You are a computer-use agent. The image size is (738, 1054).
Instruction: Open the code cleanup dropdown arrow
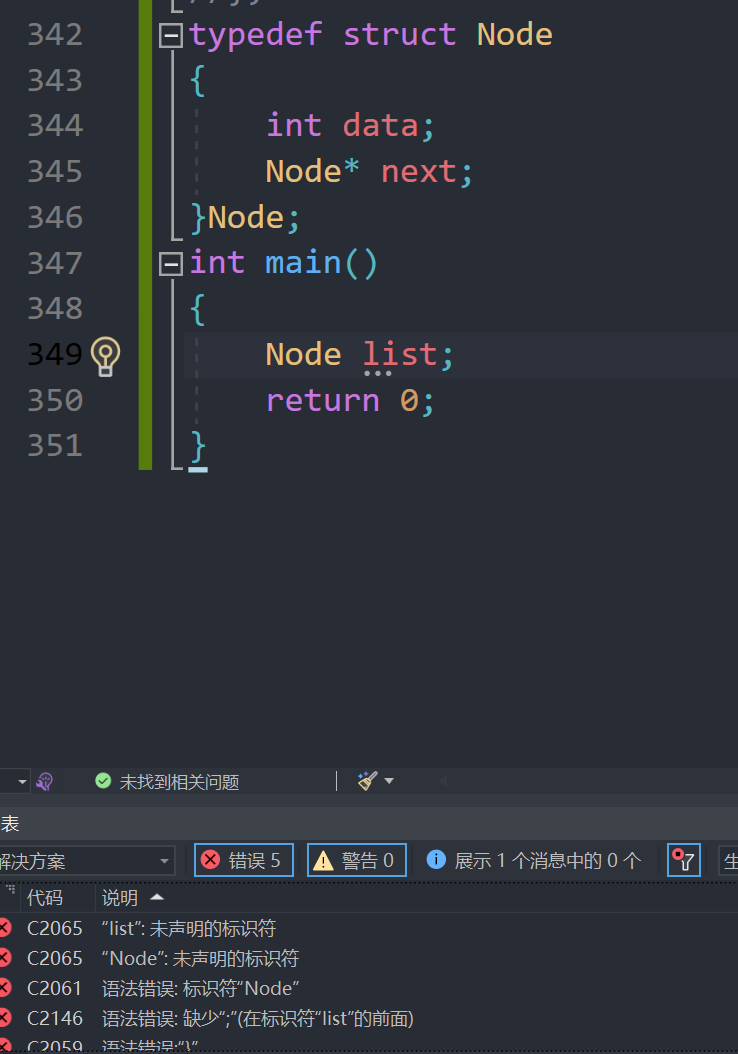point(389,781)
